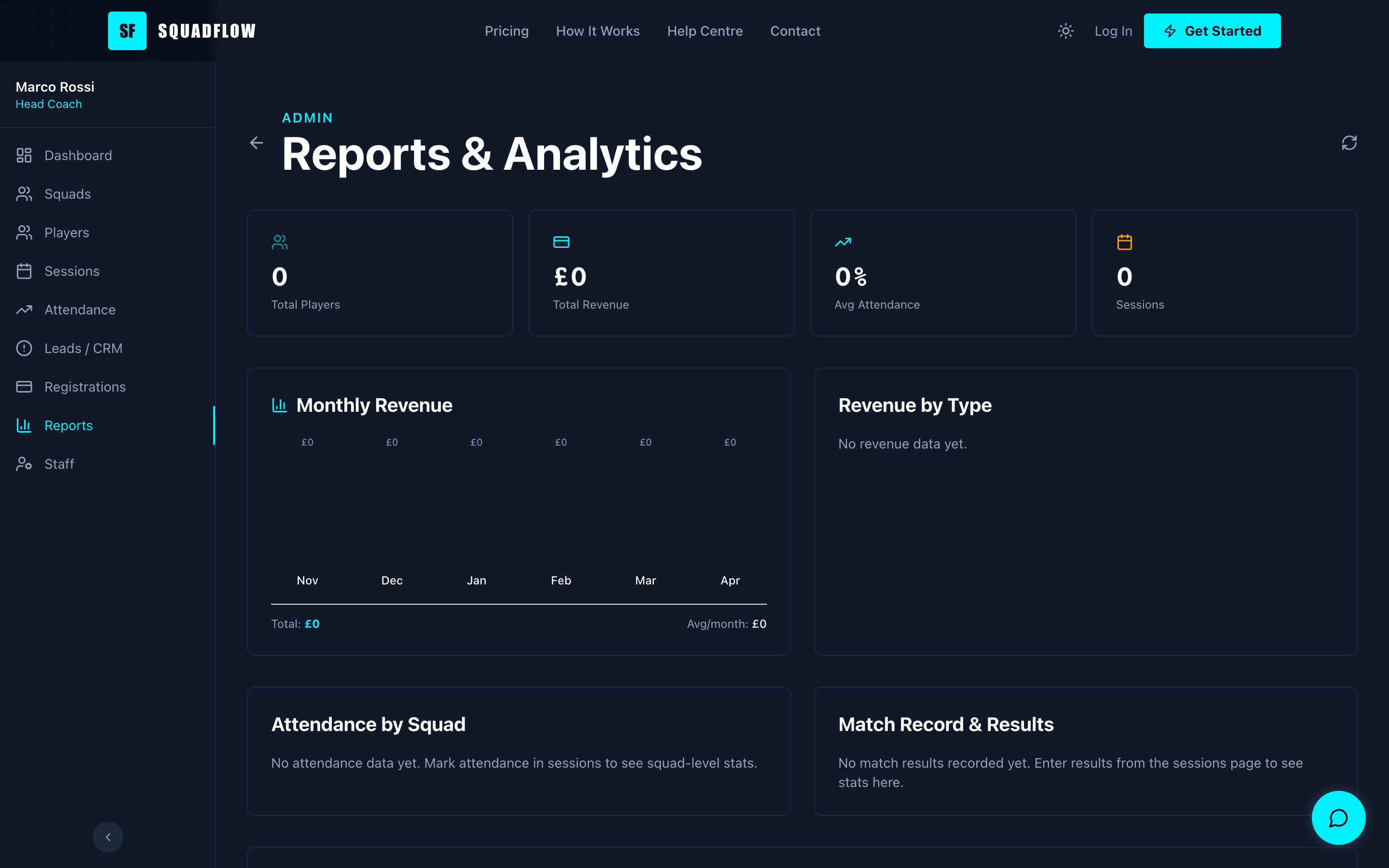1389x868 pixels.
Task: Open the Help Centre page
Action: point(705,30)
